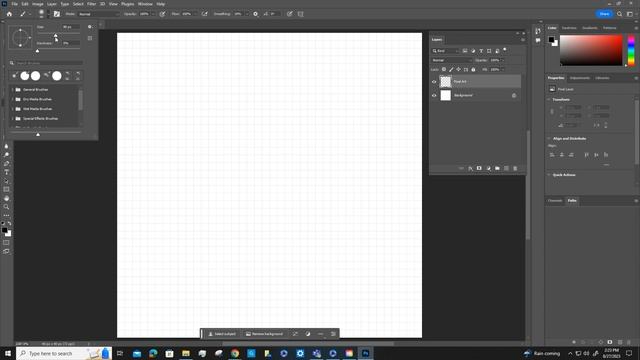This screenshot has height=360, width=640.
Task: Toggle pressure for opacity icon
Action: (x=162, y=14)
